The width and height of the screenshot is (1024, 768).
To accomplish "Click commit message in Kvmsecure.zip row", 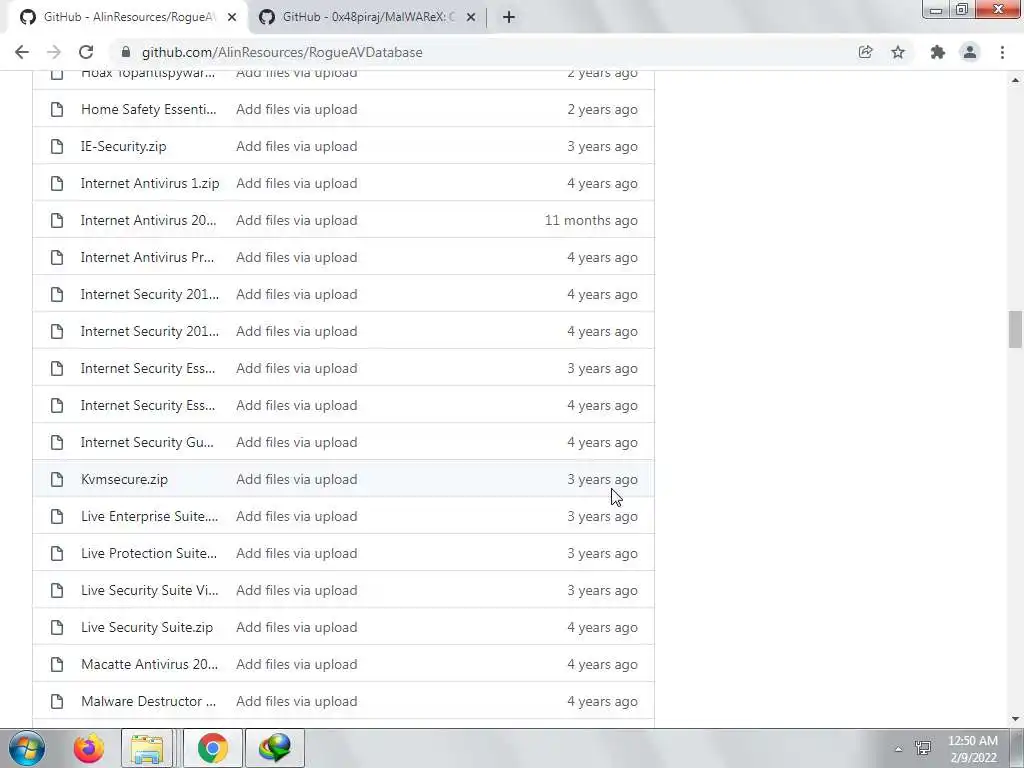I will 296,479.
